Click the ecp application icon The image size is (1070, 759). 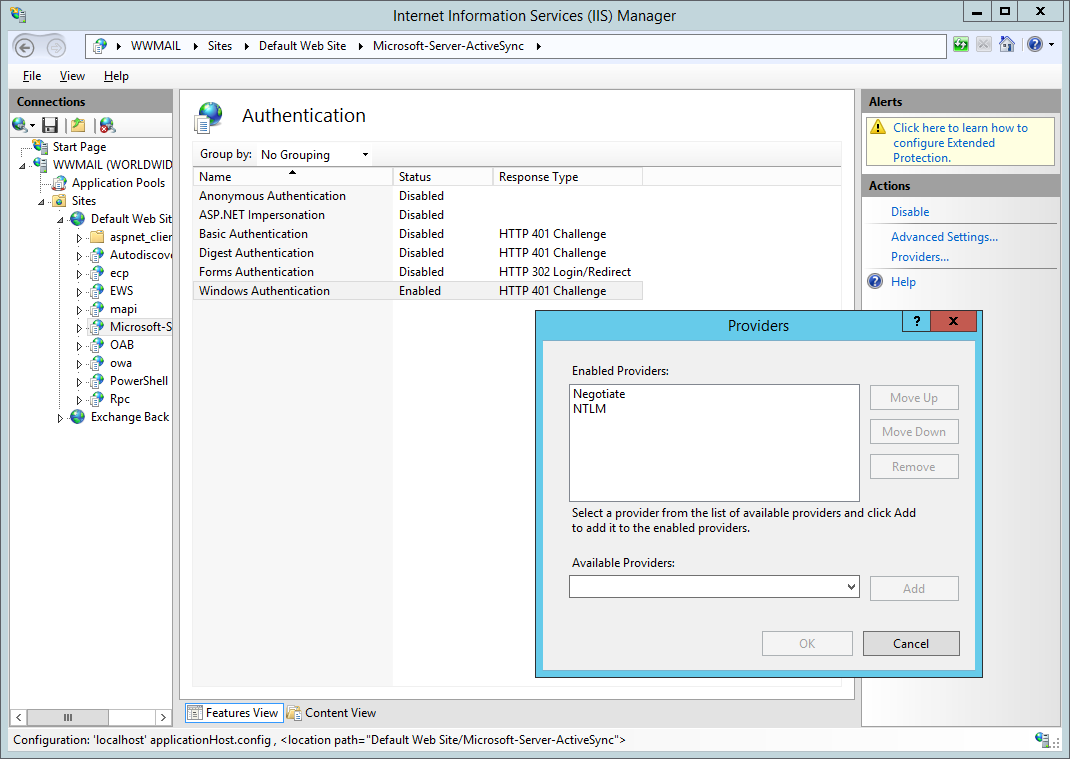pos(97,273)
